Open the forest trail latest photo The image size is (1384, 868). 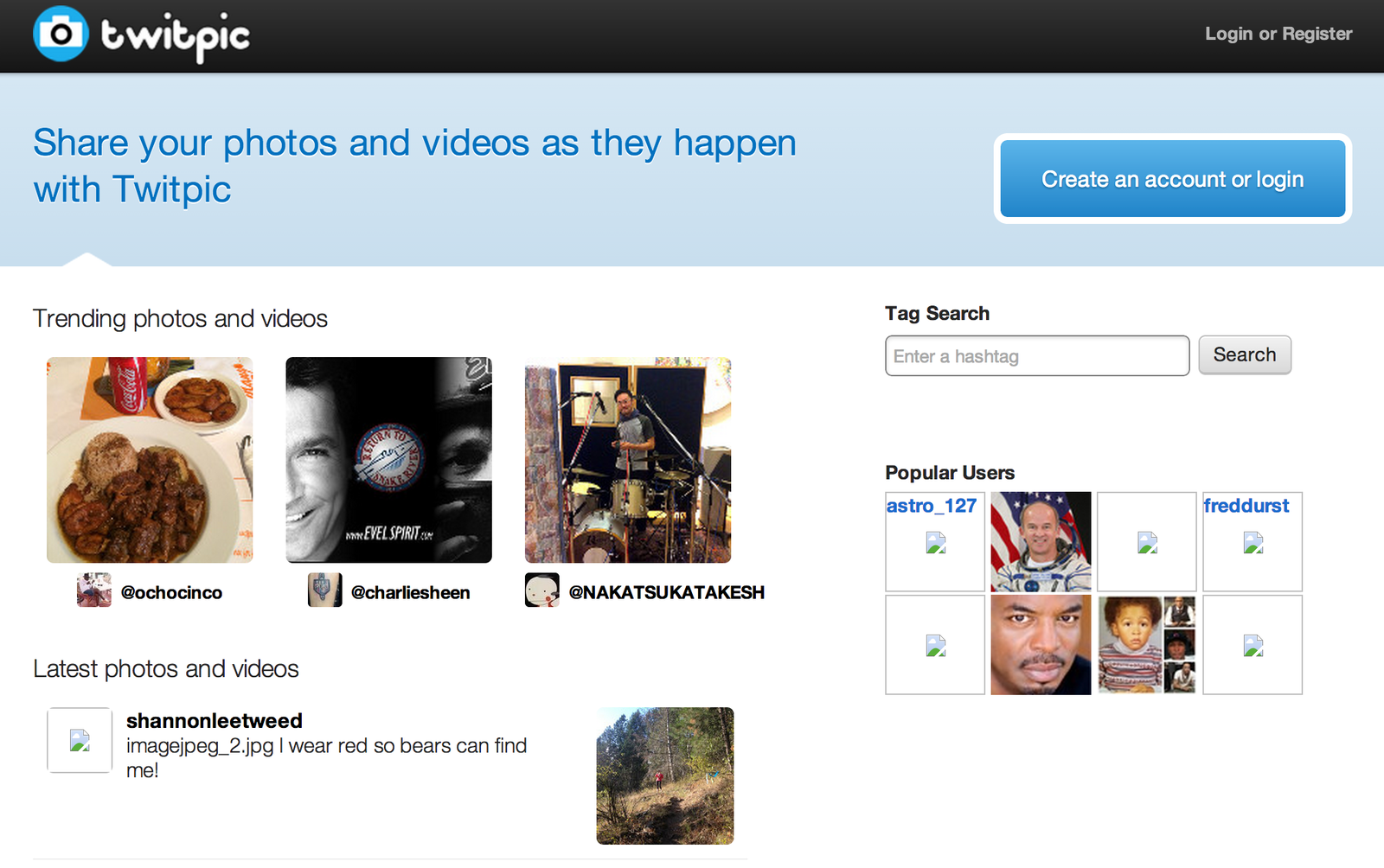pyautogui.click(x=665, y=775)
